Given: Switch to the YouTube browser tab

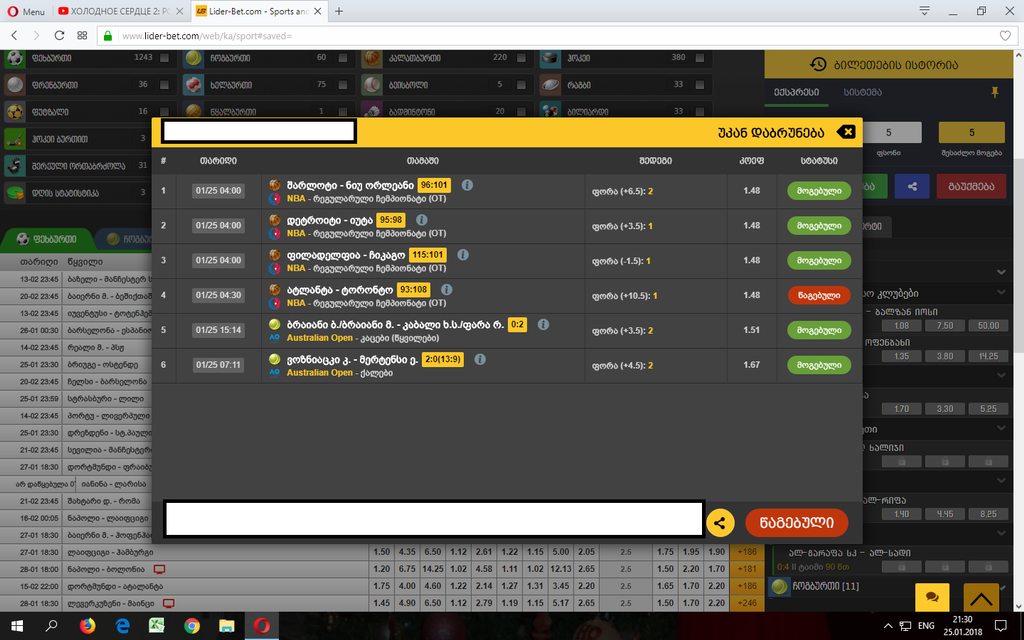Looking at the screenshot, I should pos(121,11).
